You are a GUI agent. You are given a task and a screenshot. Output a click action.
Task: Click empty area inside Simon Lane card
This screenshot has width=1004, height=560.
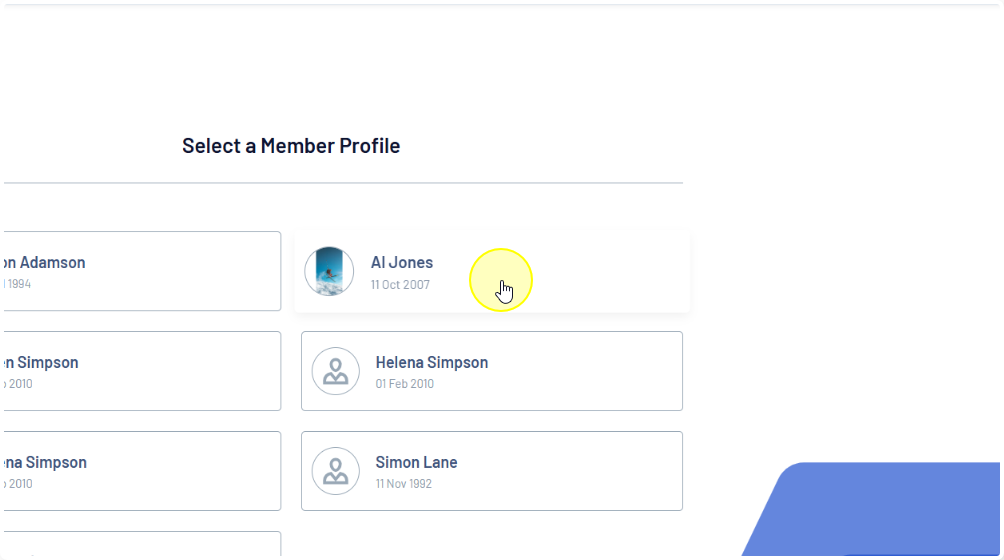tap(580, 471)
